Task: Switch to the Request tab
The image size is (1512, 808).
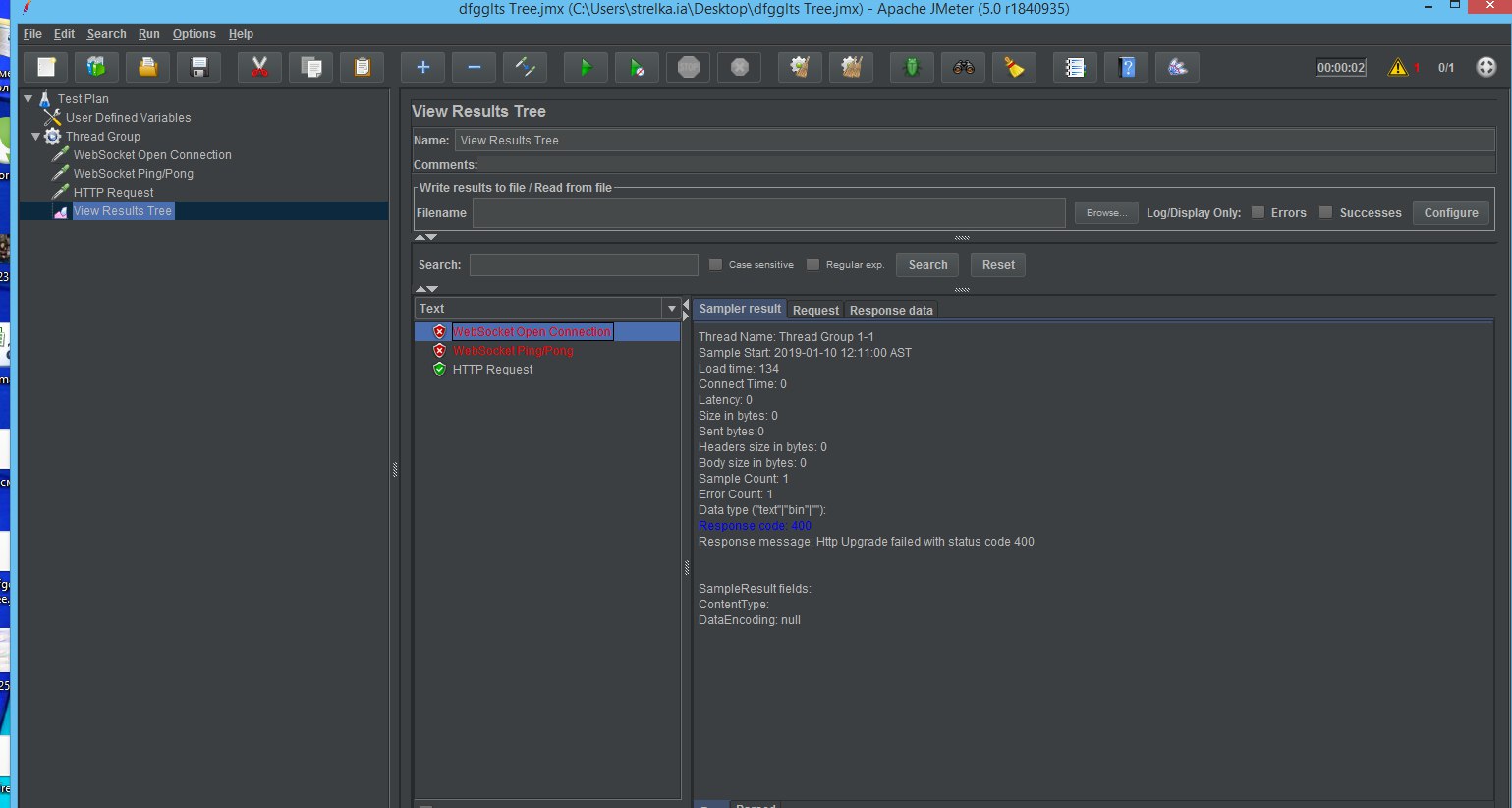Action: coord(815,310)
